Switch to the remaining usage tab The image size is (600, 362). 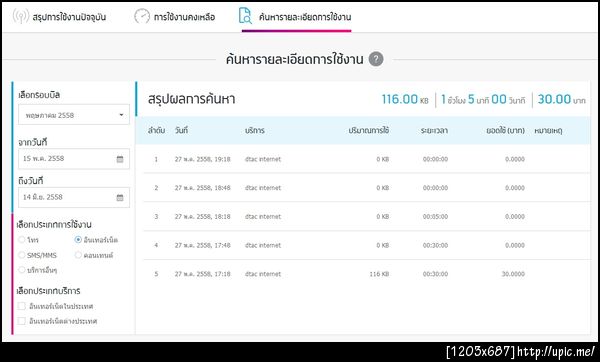coord(175,16)
